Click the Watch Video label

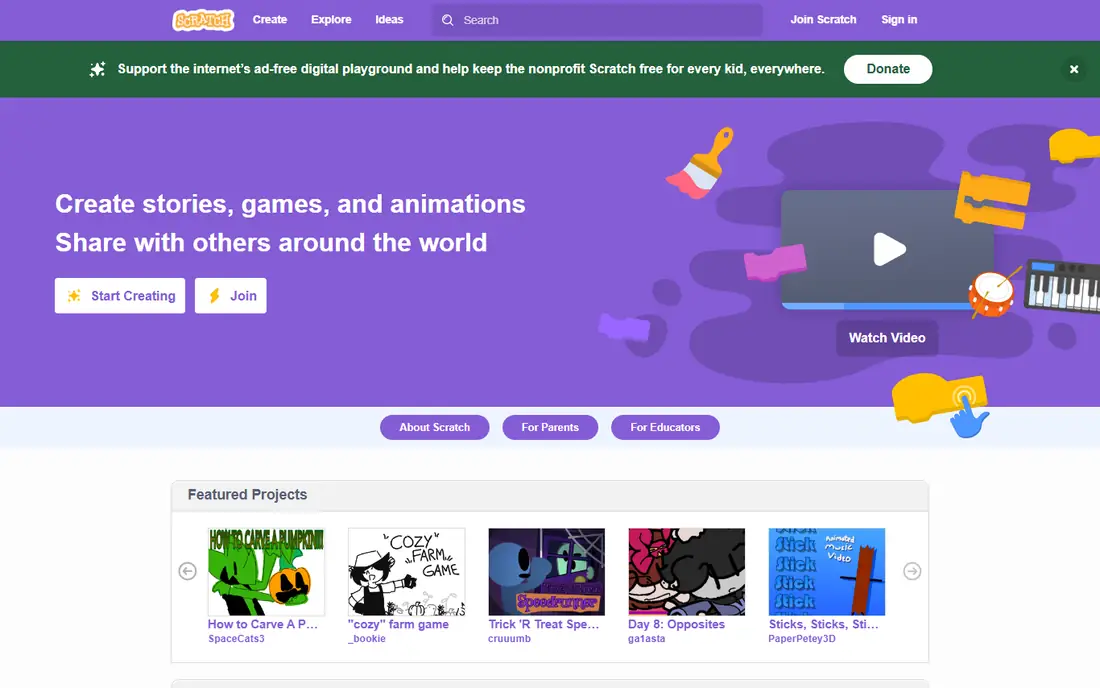pyautogui.click(x=887, y=337)
